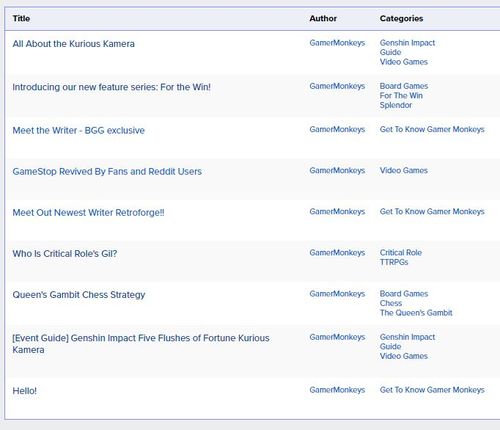Select Video Games category in Event Guide row

404,356
